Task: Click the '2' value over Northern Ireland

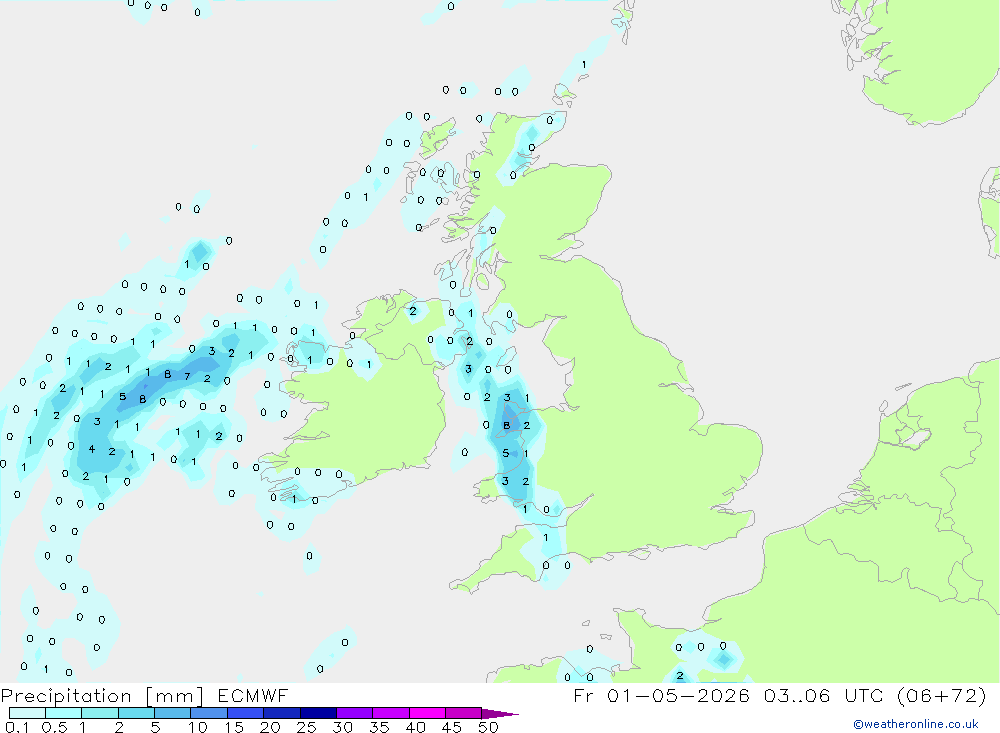Action: 413,311
